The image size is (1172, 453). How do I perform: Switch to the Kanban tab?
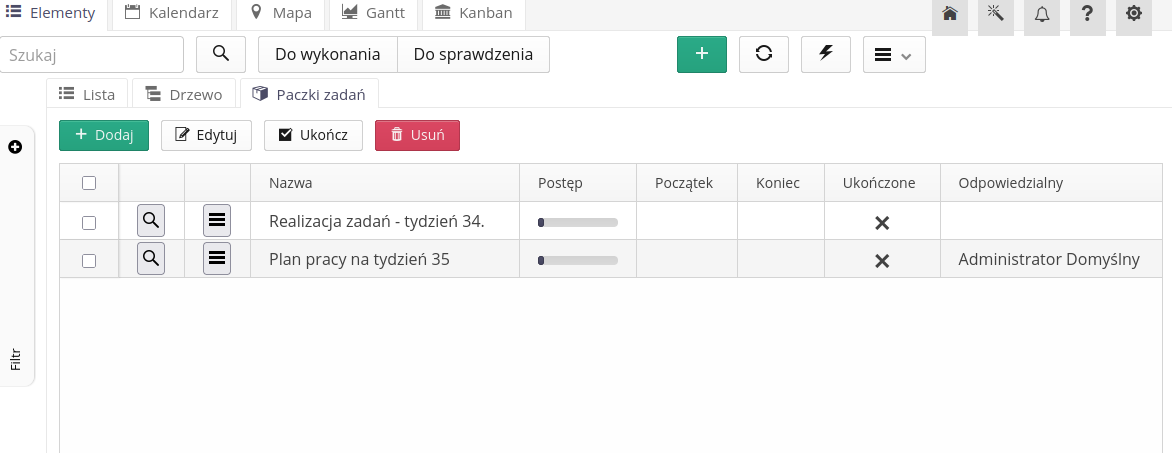474,14
